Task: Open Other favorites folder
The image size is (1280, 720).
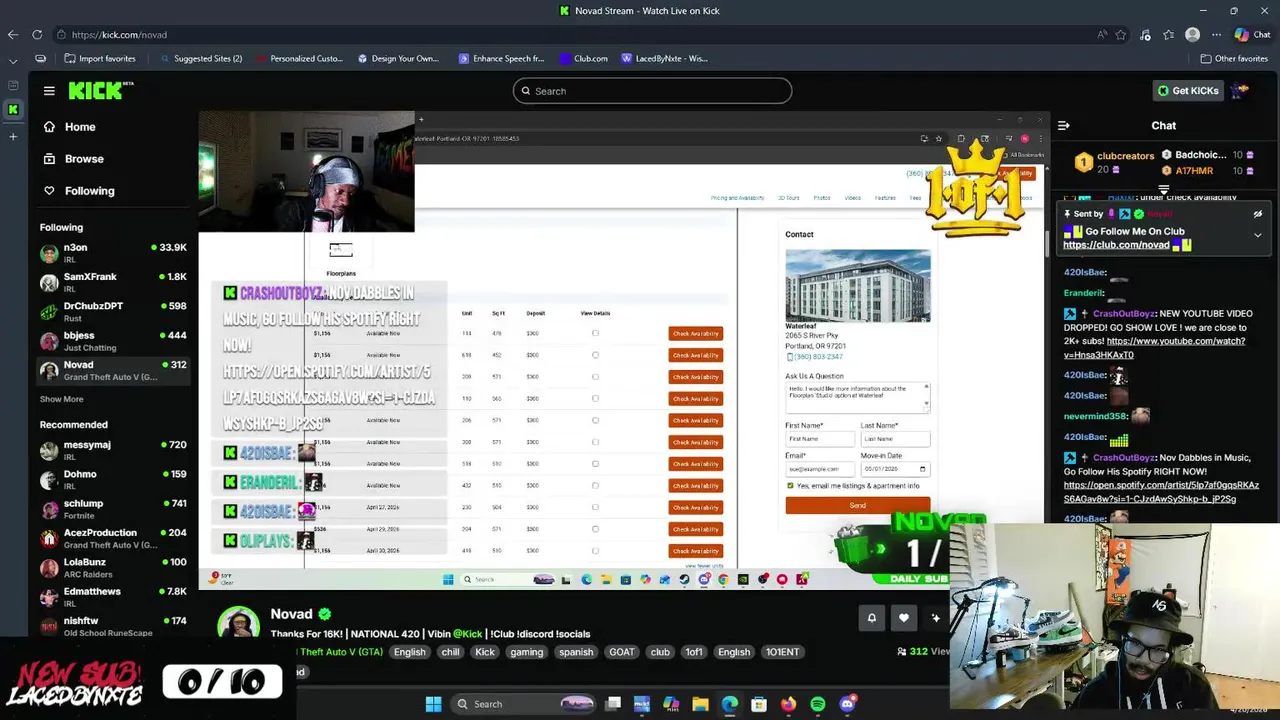Action: click(1233, 59)
